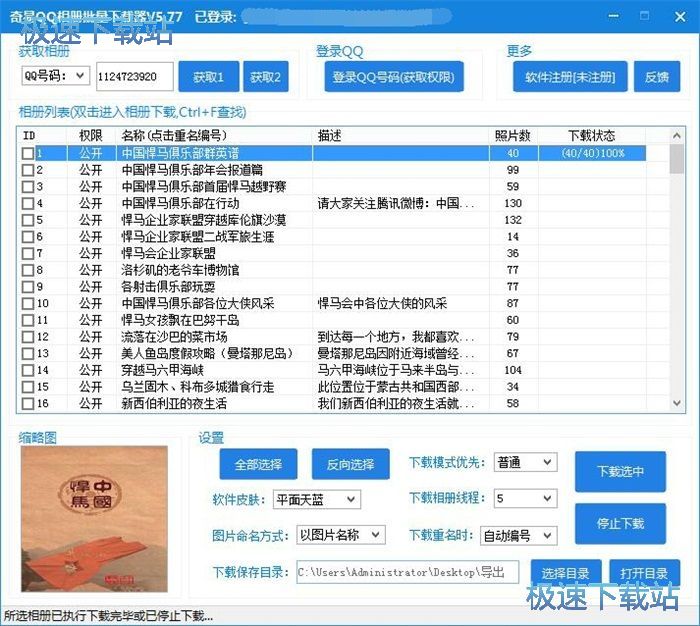Check album 4 中国悍马俱乐部在行动 checkbox

pos(28,204)
